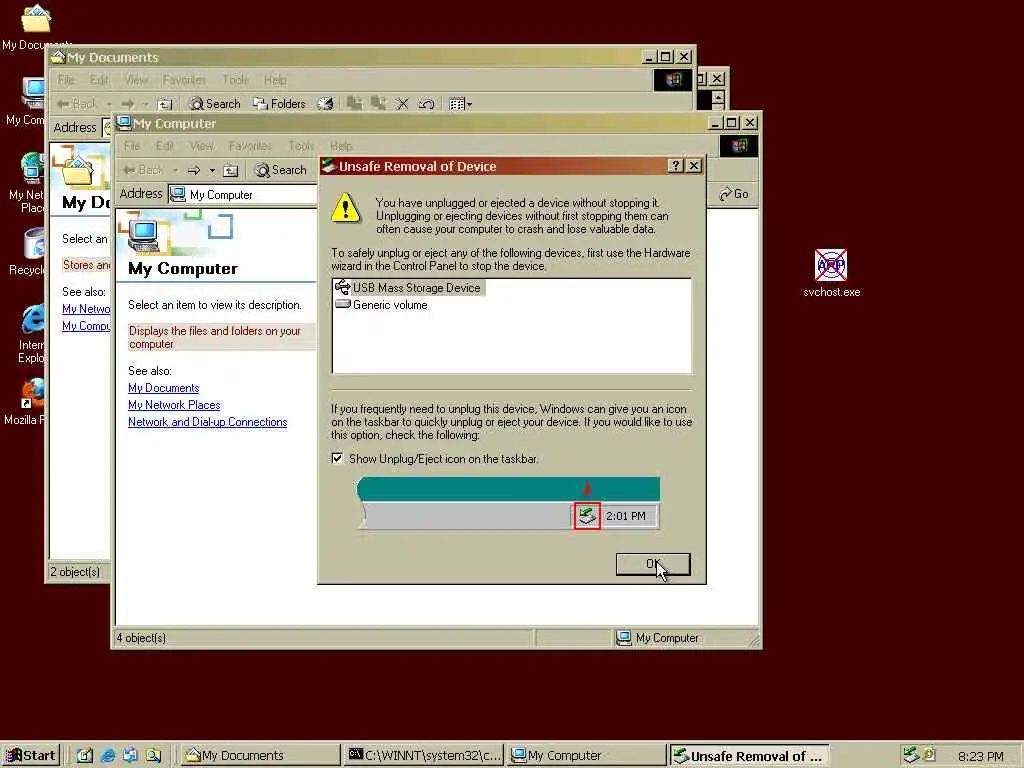Viewport: 1024px width, 768px height.
Task: Uncheck Show Unplug/Eject icon on the taskbar
Action: coord(337,458)
